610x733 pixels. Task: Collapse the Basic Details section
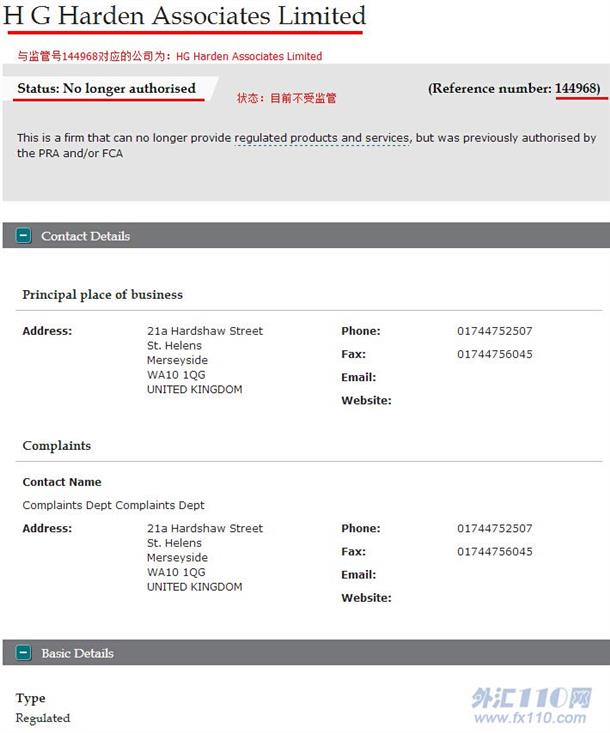pos(23,653)
